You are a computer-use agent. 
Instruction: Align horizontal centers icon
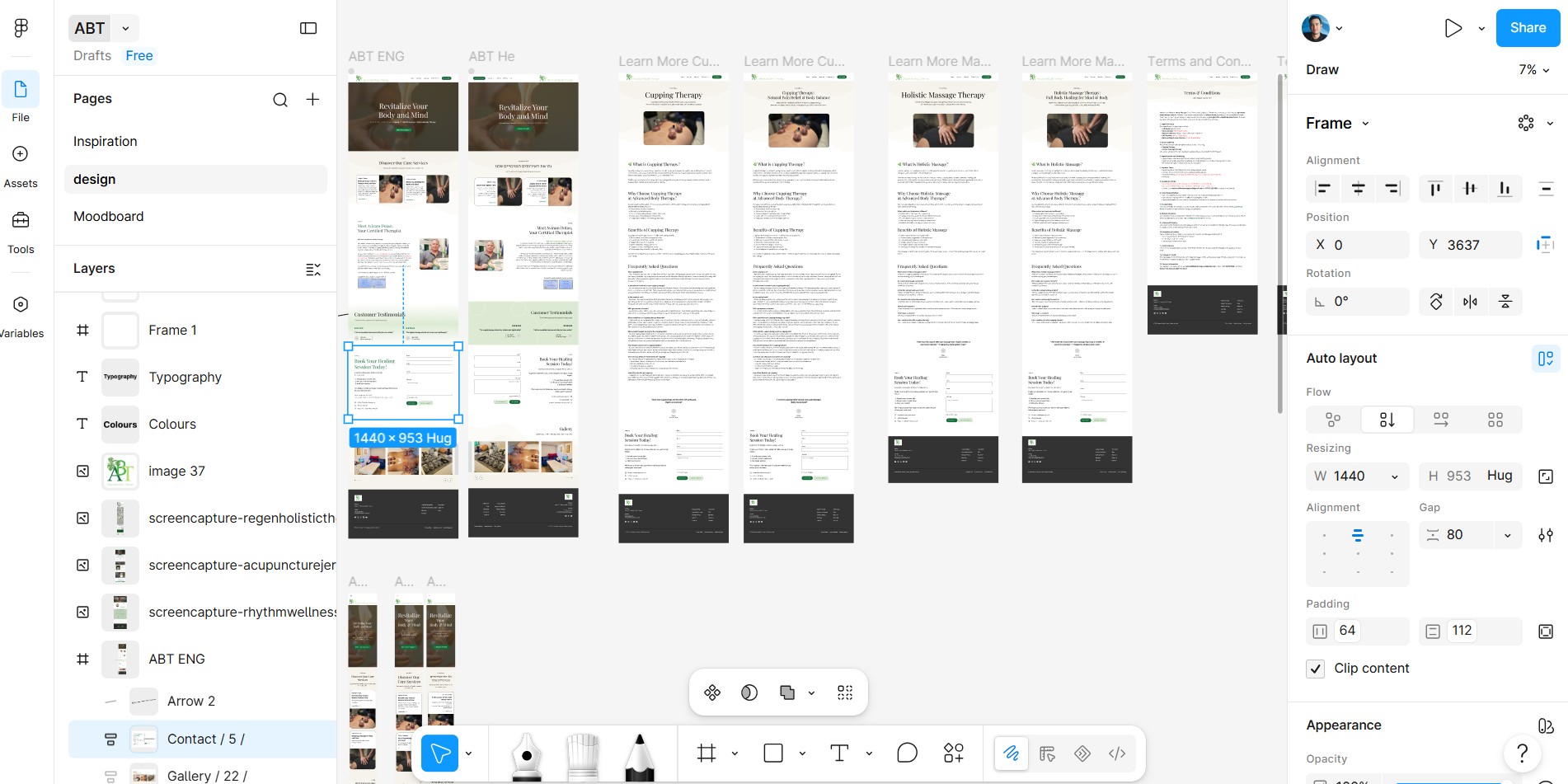pos(1358,189)
